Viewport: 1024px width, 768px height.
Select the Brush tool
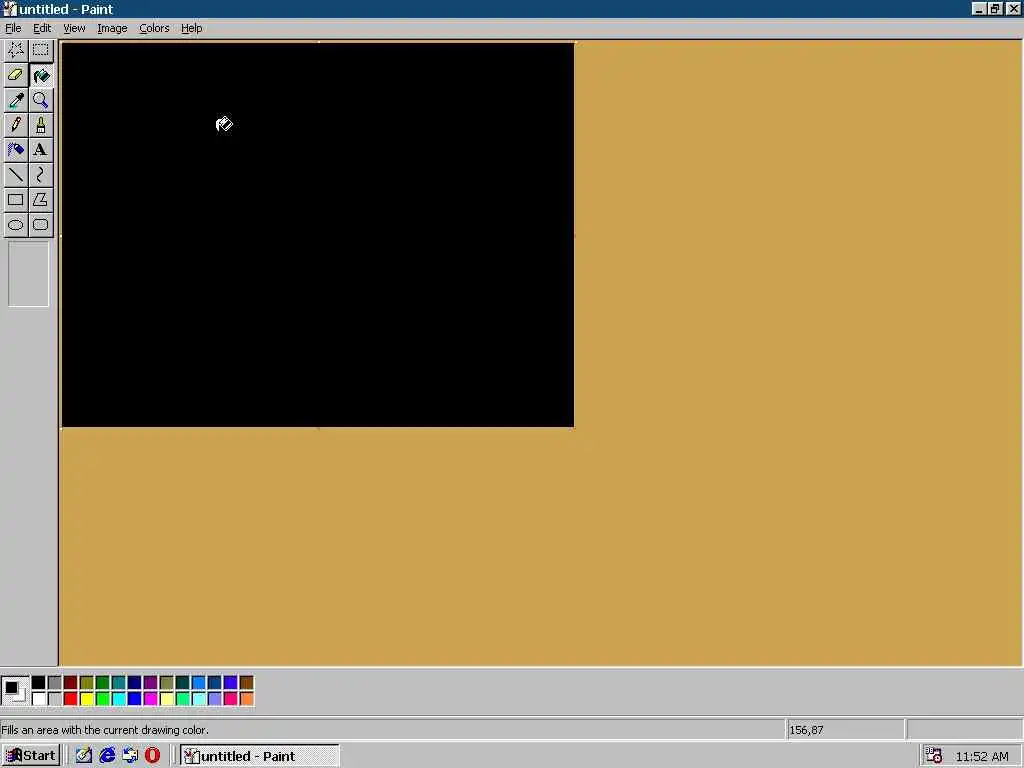tap(40, 125)
